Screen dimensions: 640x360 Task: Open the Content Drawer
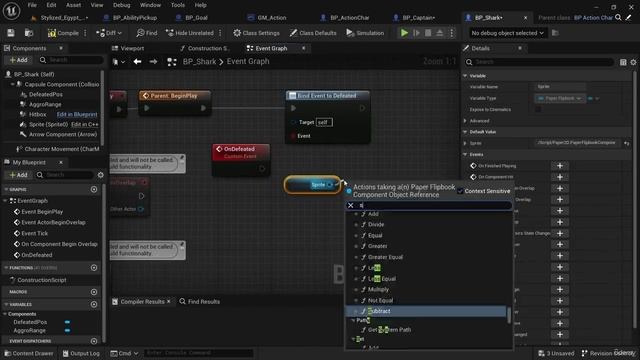[x=29, y=353]
